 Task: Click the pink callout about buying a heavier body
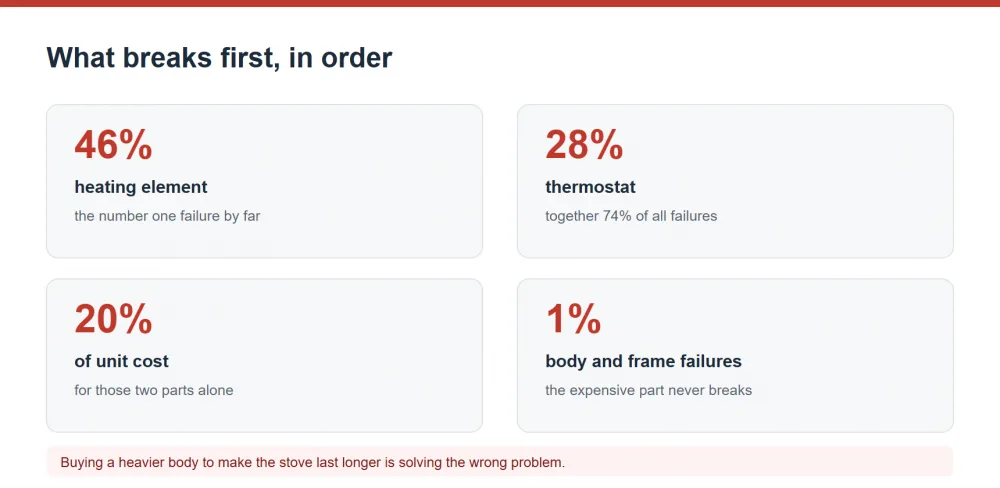[x=500, y=462]
